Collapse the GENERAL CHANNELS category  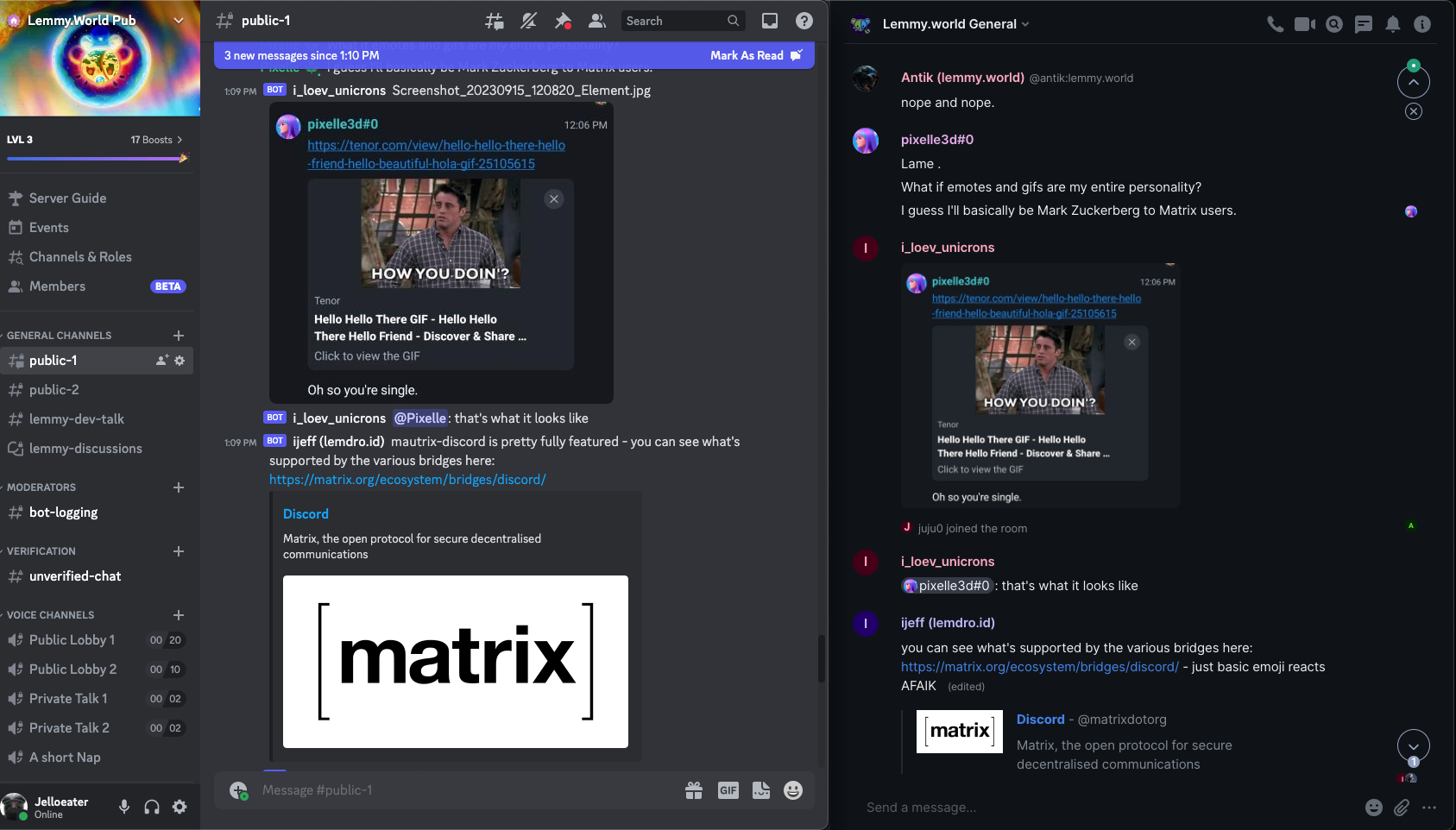[59, 336]
